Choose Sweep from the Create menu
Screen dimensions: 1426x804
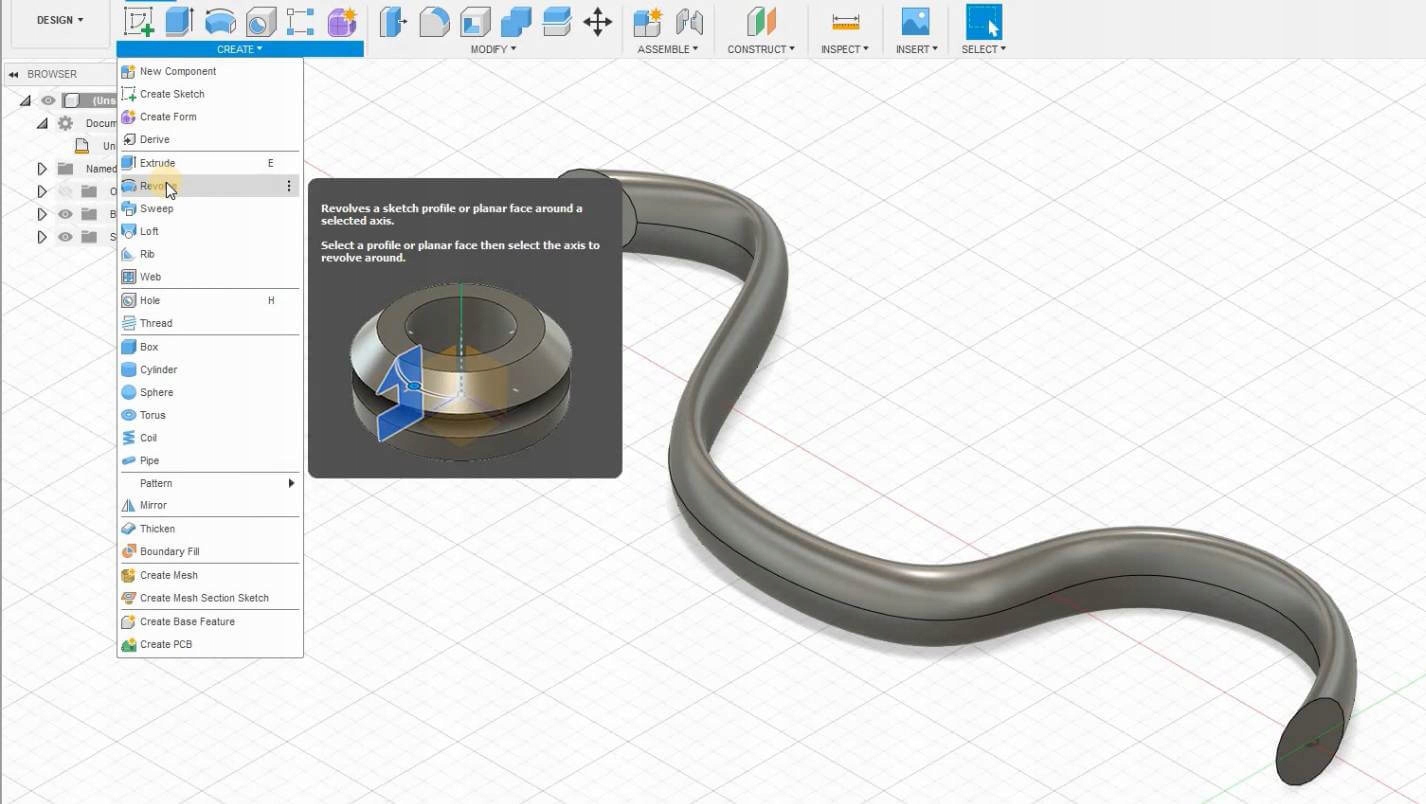(156, 208)
